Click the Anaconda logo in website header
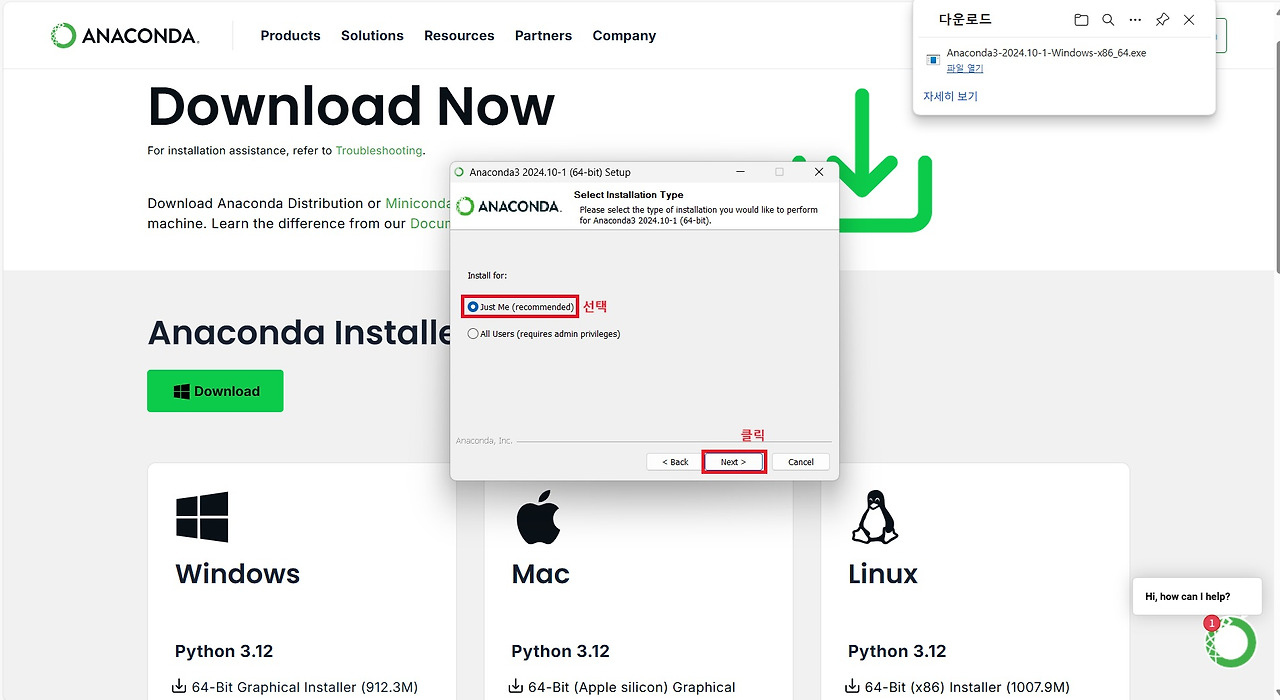Screen dimensions: 1280x700 coord(125,36)
